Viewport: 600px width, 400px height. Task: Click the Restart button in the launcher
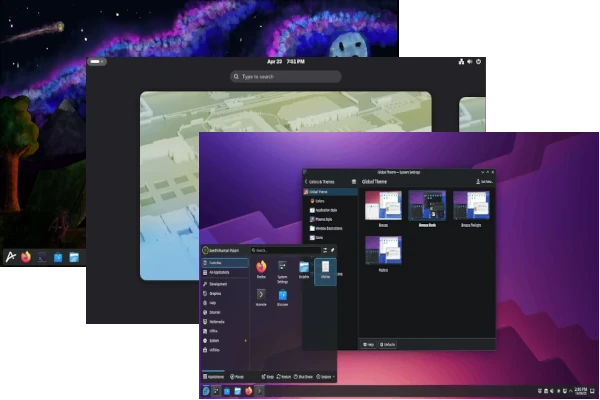tap(284, 377)
